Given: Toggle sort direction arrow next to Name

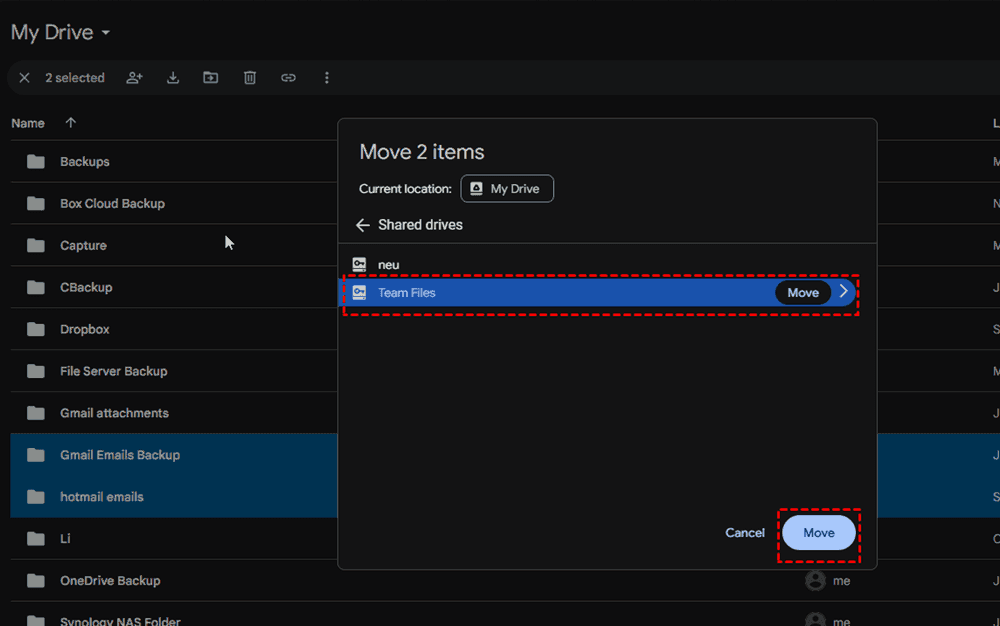Looking at the screenshot, I should [71, 122].
